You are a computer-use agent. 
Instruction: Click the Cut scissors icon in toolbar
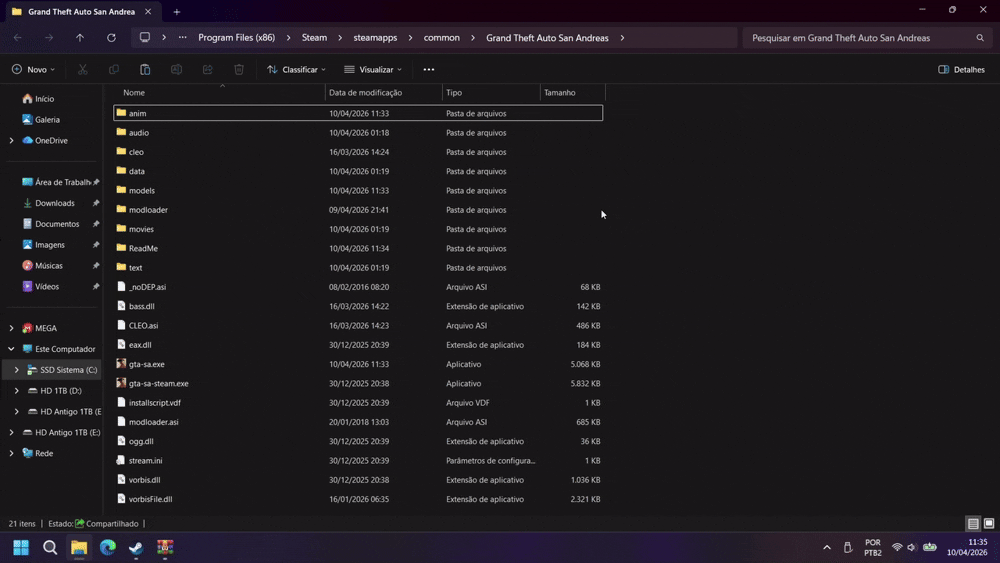click(82, 69)
